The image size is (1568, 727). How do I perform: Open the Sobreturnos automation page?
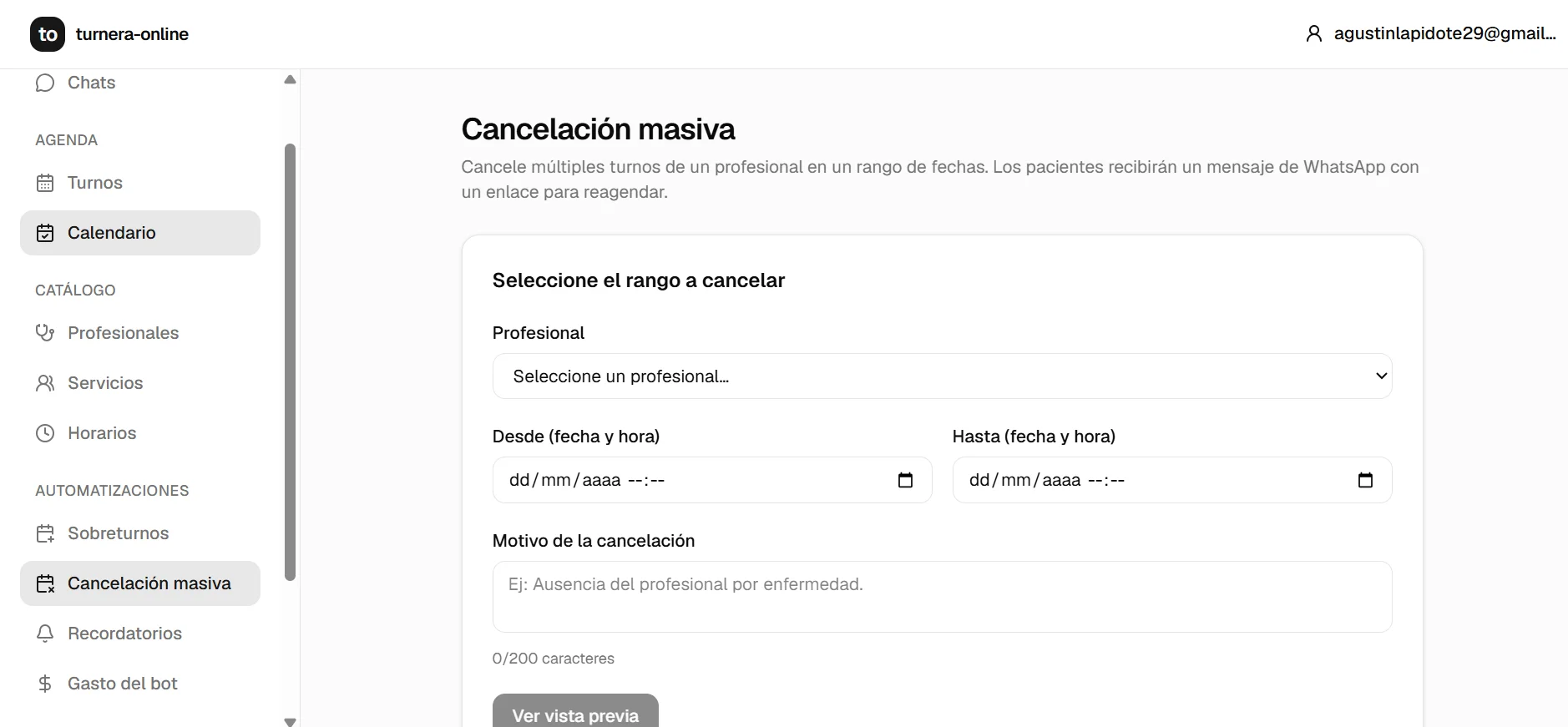point(140,533)
